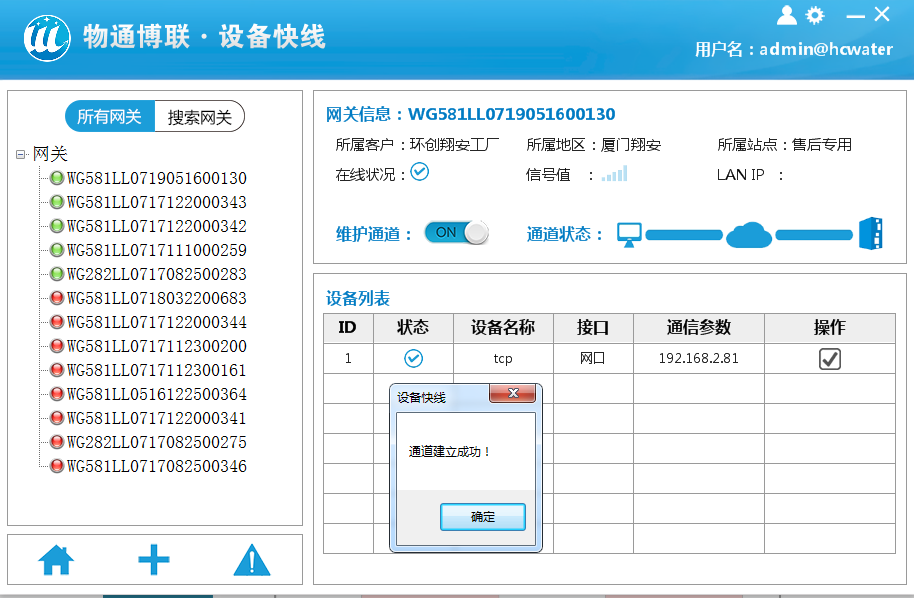Click IP address 192.168.2.81 cell
914x598 pixels.
(699, 358)
